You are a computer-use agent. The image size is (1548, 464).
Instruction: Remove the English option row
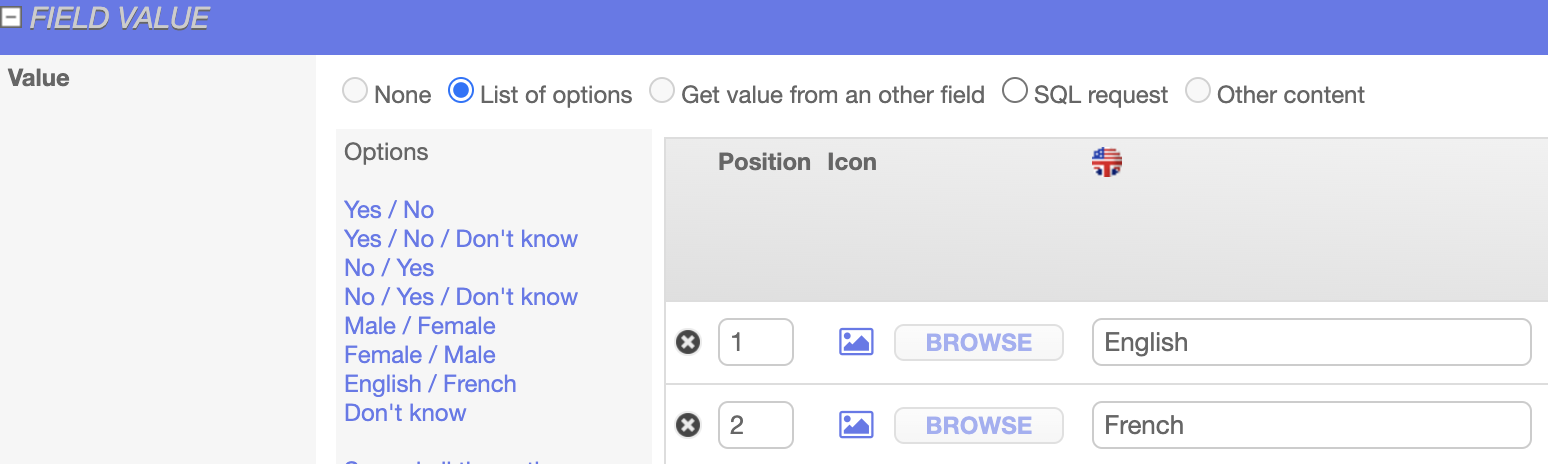tap(688, 343)
